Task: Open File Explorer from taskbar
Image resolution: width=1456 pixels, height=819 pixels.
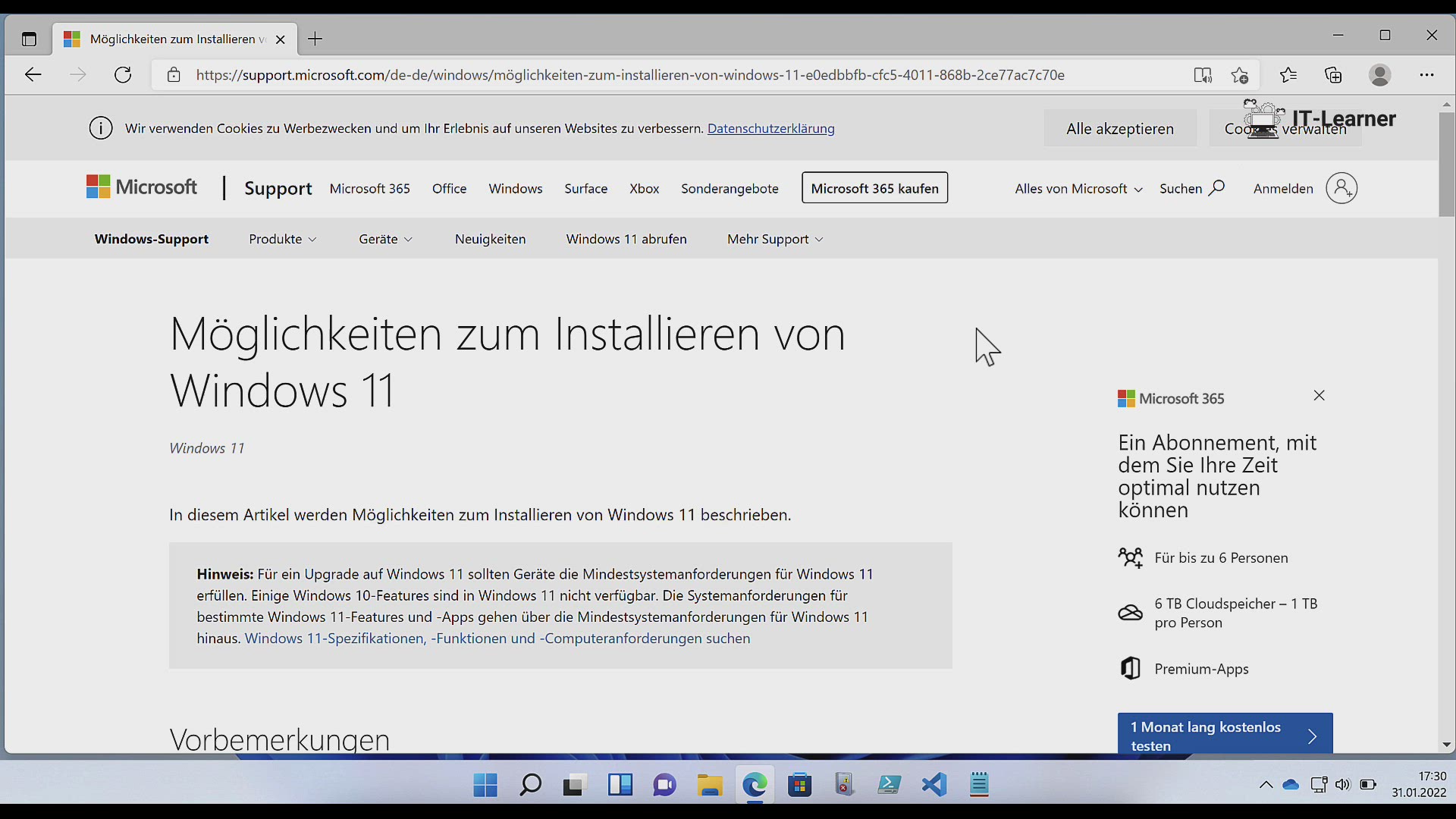Action: coord(710,785)
